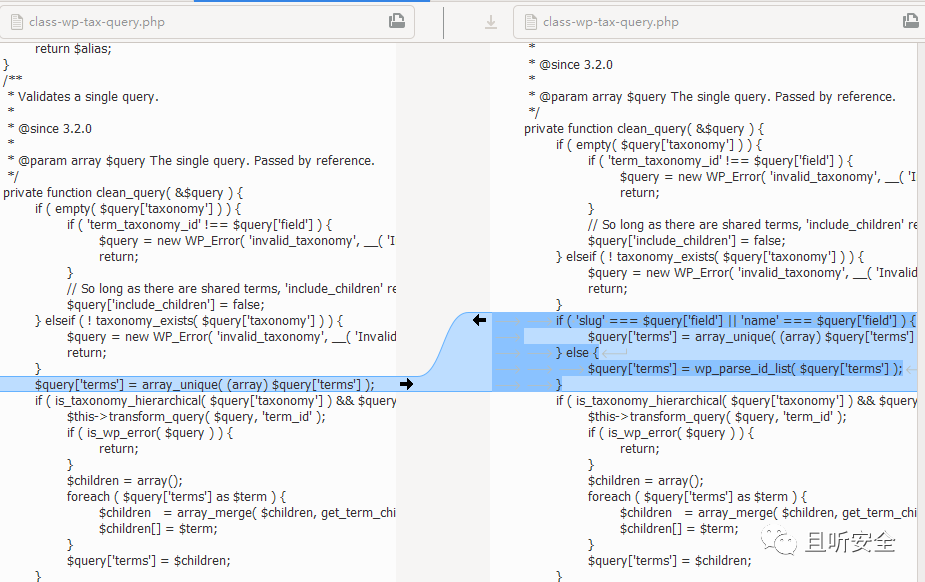Click the save icon in the left file header
This screenshot has width=925, height=582.
pos(397,22)
